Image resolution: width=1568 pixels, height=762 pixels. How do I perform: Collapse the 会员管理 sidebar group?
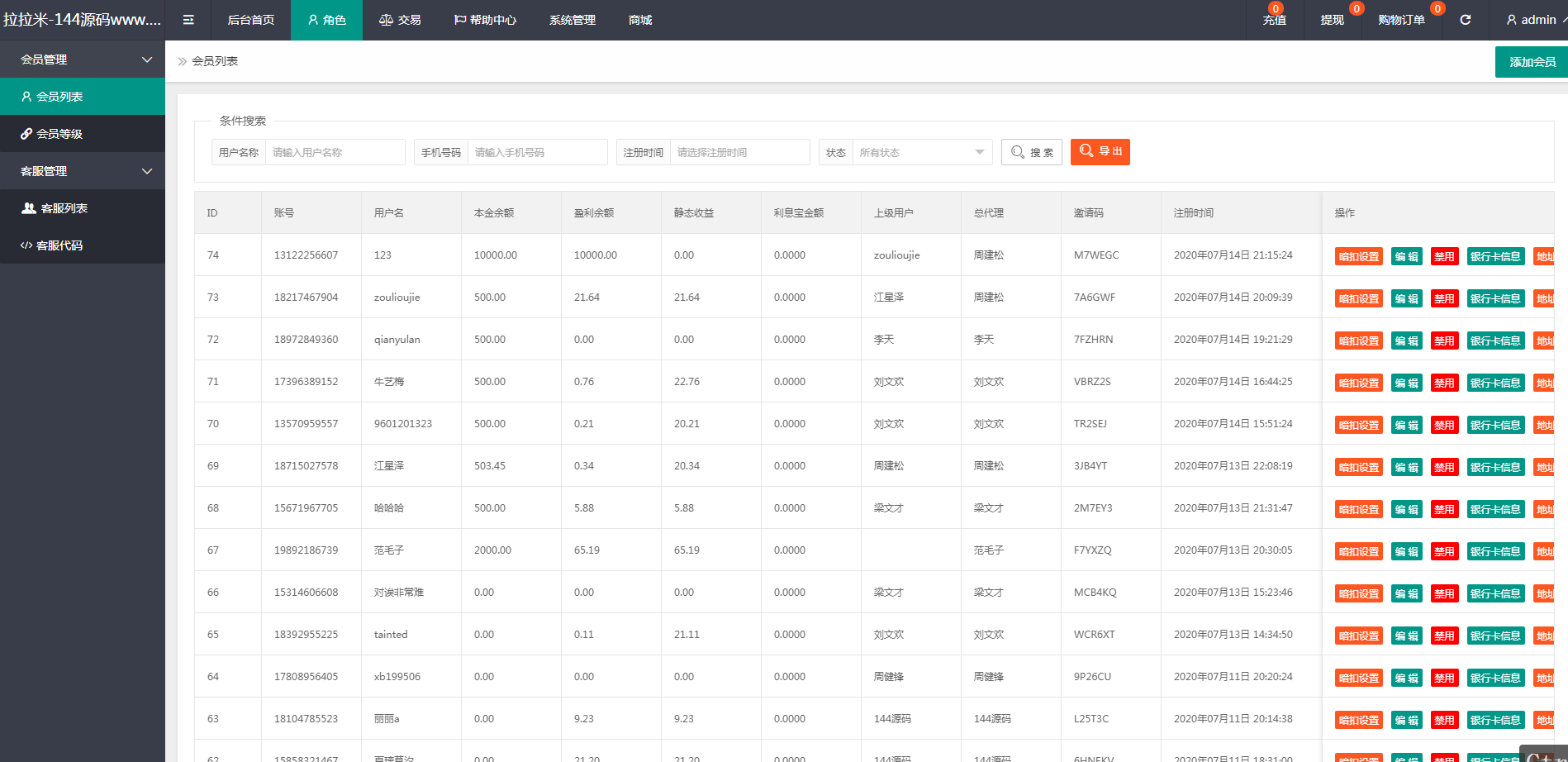click(83, 60)
